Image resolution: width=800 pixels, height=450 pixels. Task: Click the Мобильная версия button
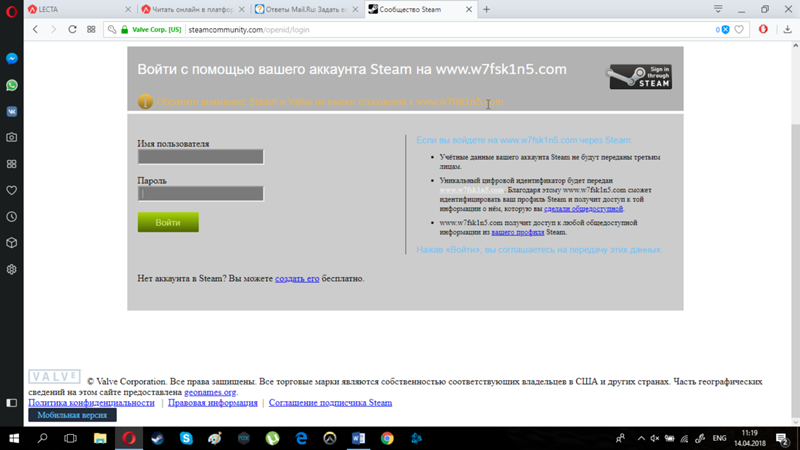[x=72, y=415]
